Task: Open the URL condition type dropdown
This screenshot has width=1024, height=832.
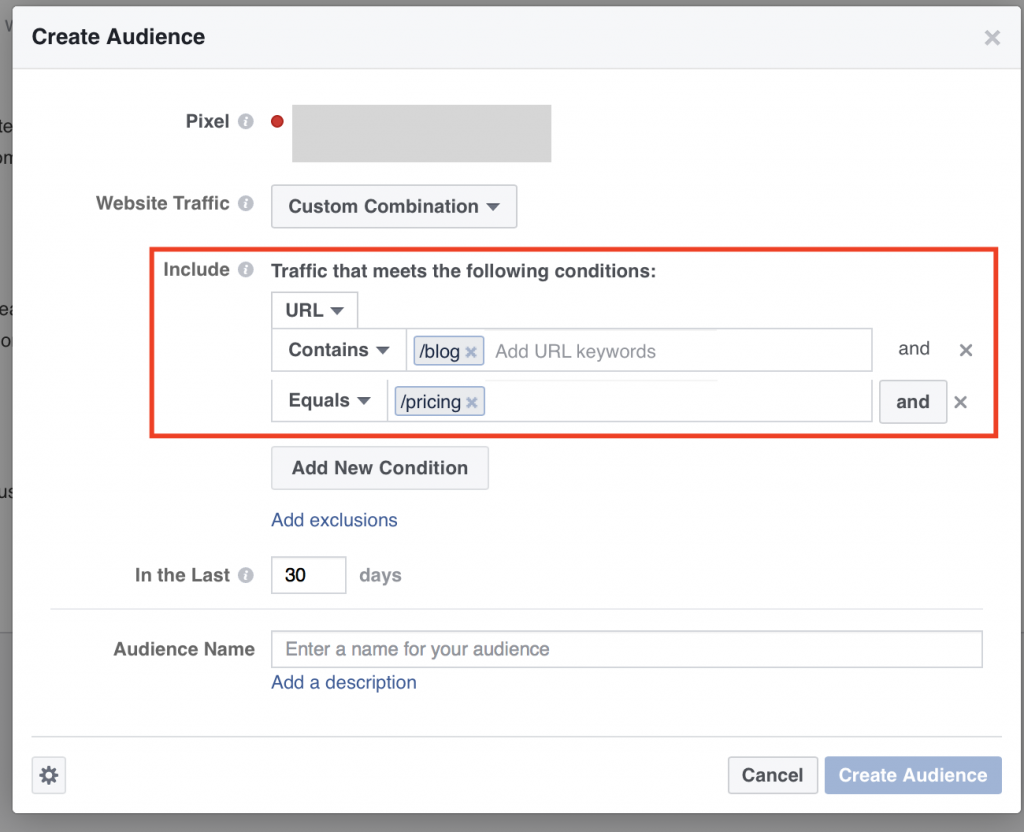Action: click(313, 310)
